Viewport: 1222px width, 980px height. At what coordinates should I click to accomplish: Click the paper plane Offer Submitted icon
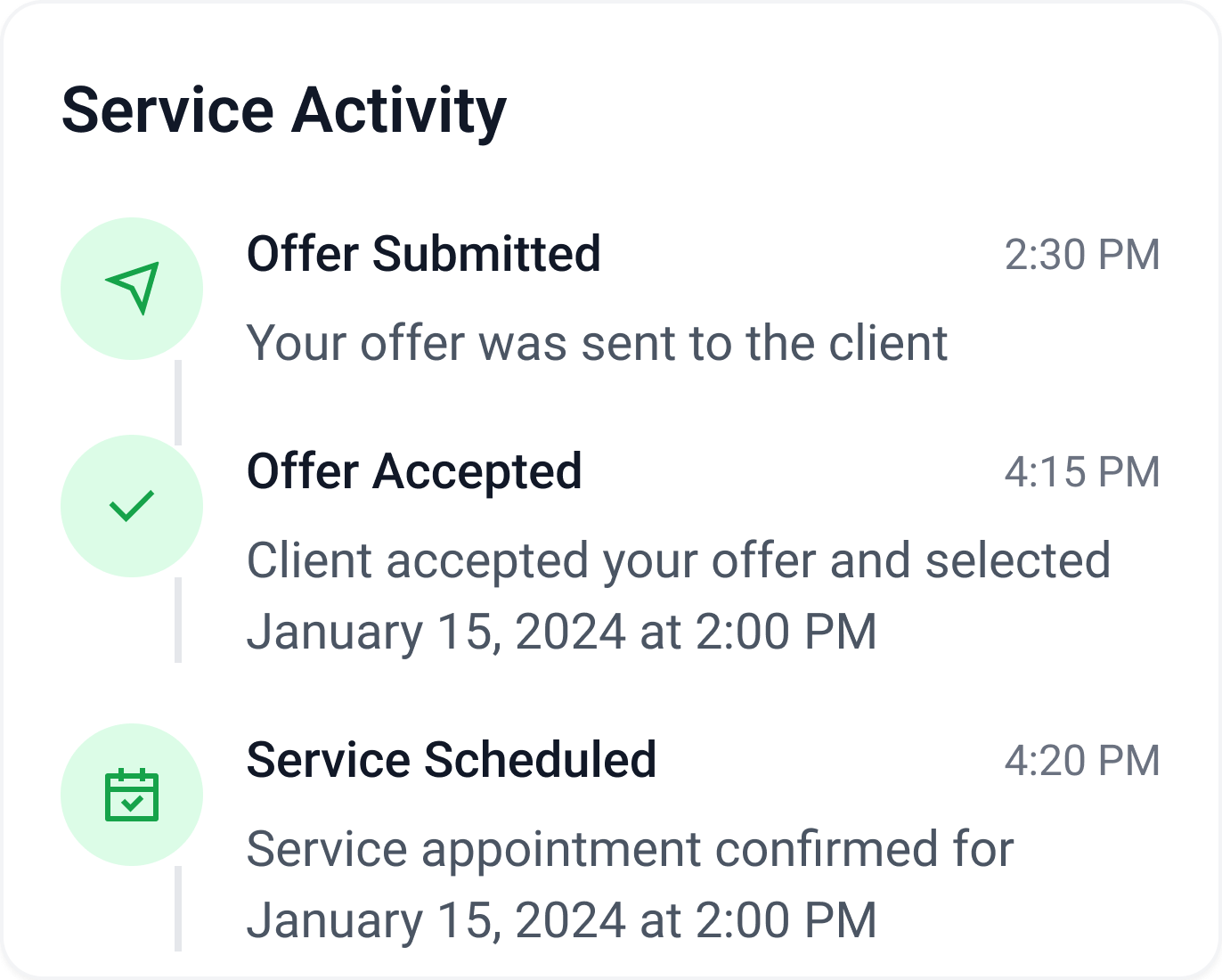pos(132,288)
